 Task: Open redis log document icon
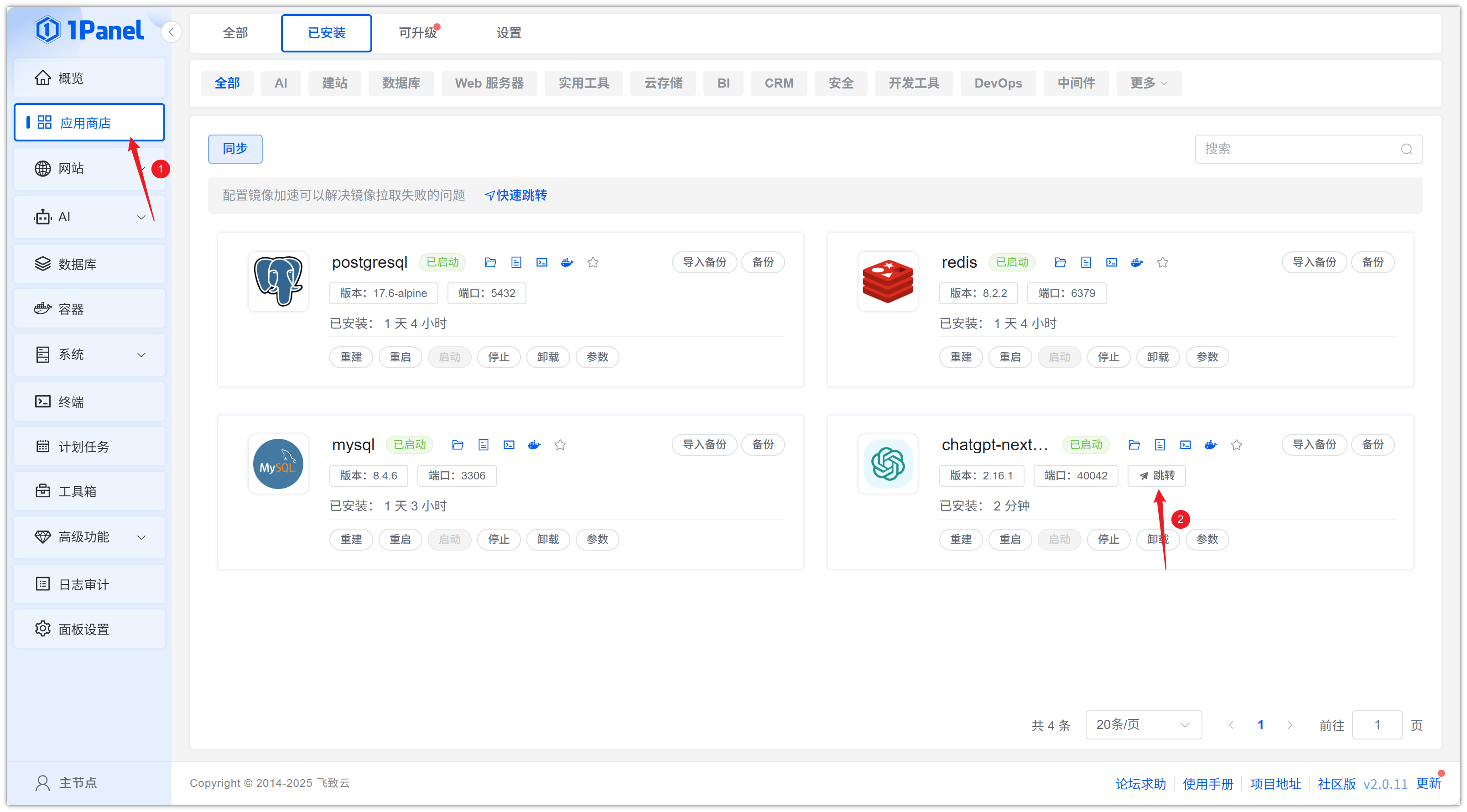[x=1086, y=262]
